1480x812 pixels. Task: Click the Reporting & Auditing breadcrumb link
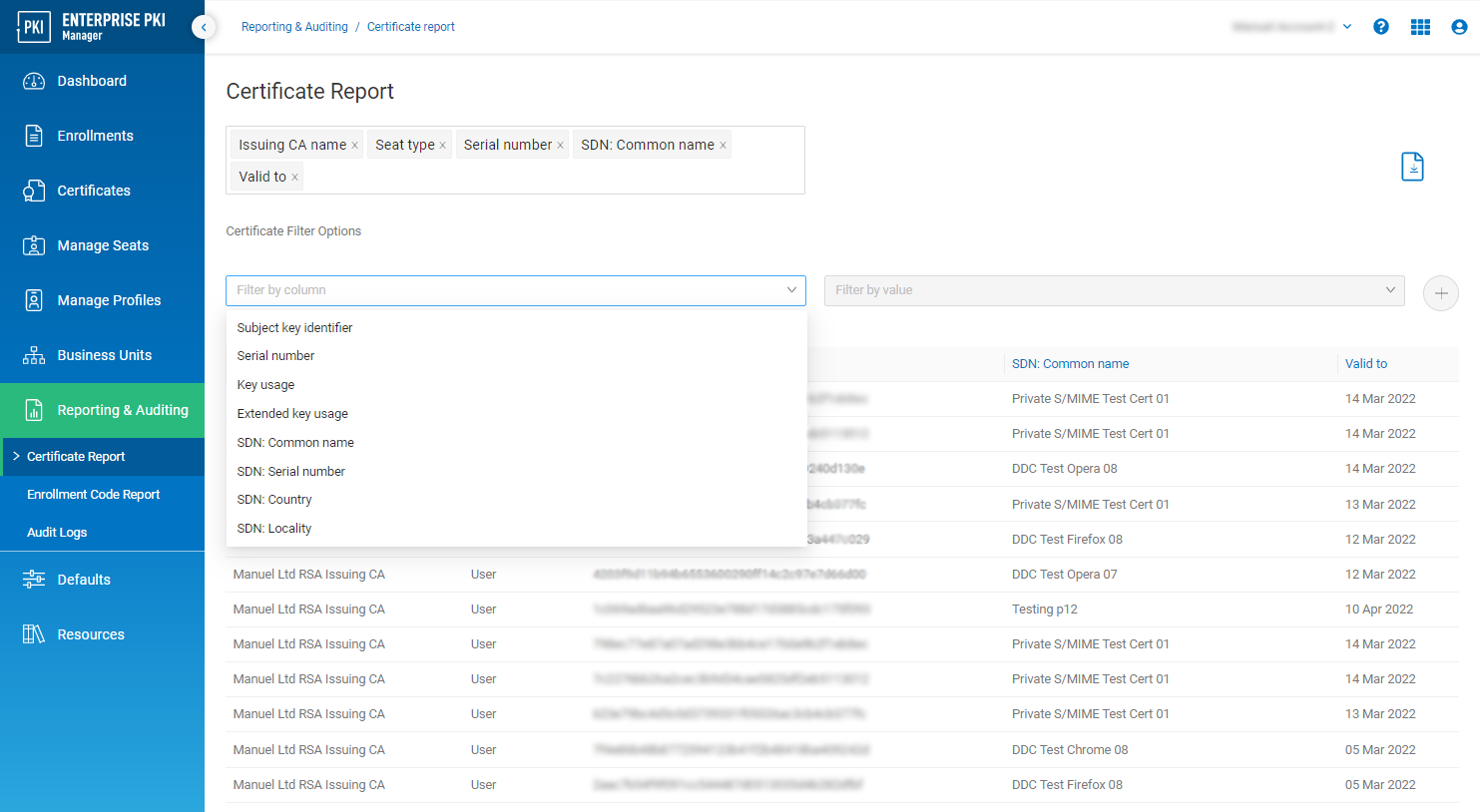coord(294,27)
